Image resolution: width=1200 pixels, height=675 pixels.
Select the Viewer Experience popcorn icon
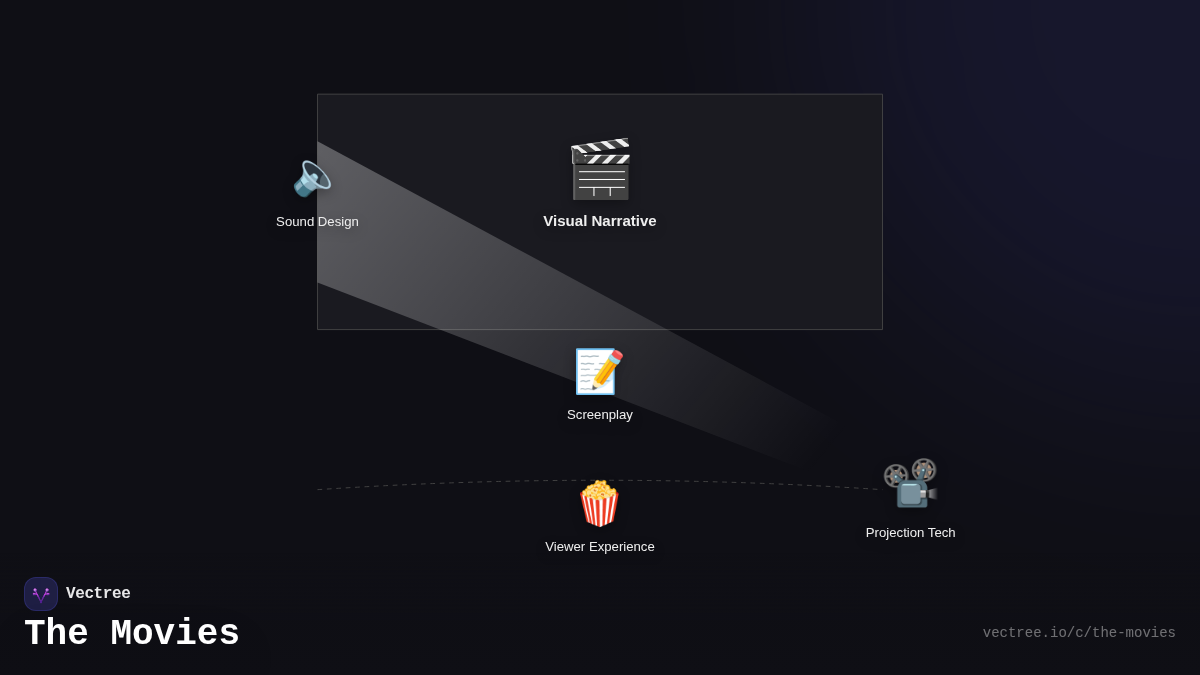[x=600, y=503]
